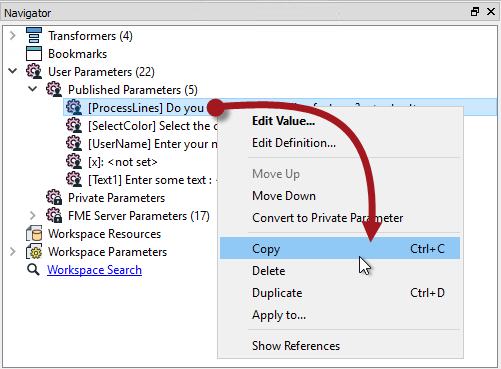Click the Bookmarks window icon
The image size is (501, 369).
[34, 53]
